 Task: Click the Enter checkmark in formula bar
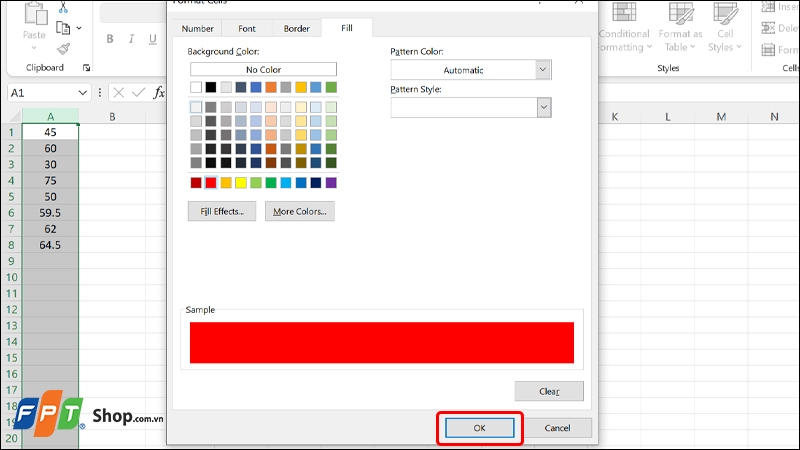[x=138, y=92]
